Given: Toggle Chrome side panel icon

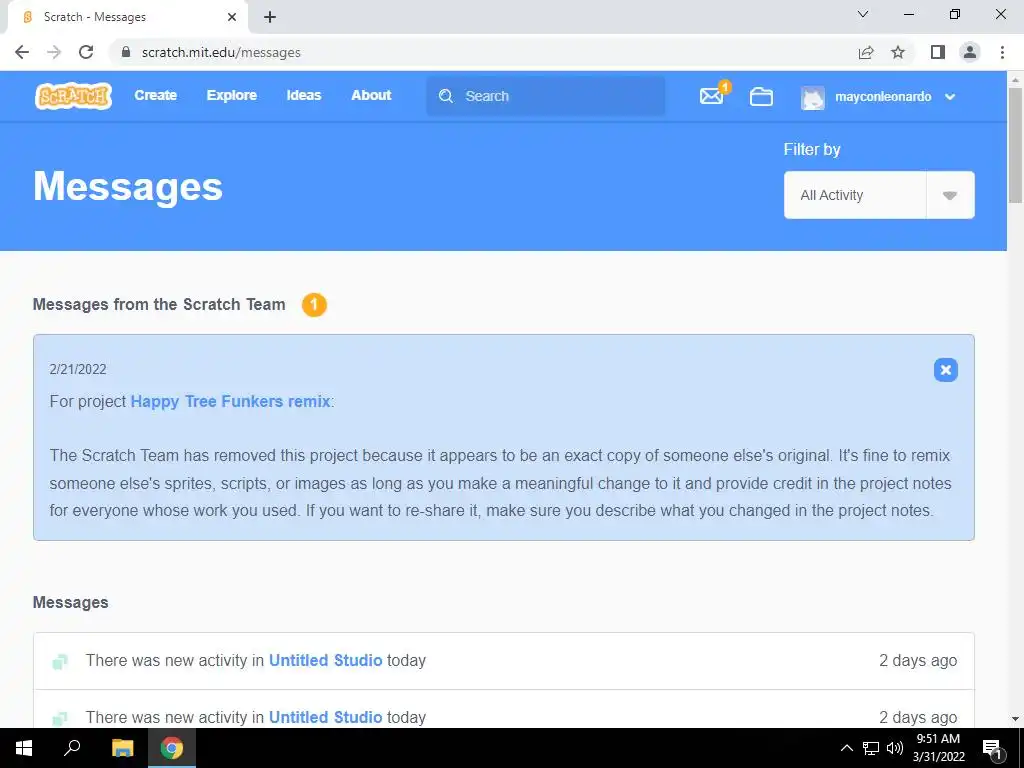Looking at the screenshot, I should coord(938,52).
